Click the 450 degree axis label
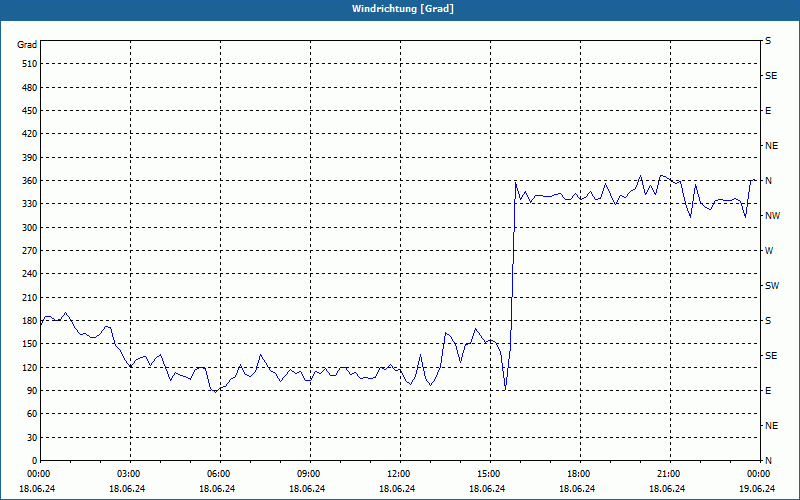This screenshot has height=500, width=800. click(x=30, y=111)
